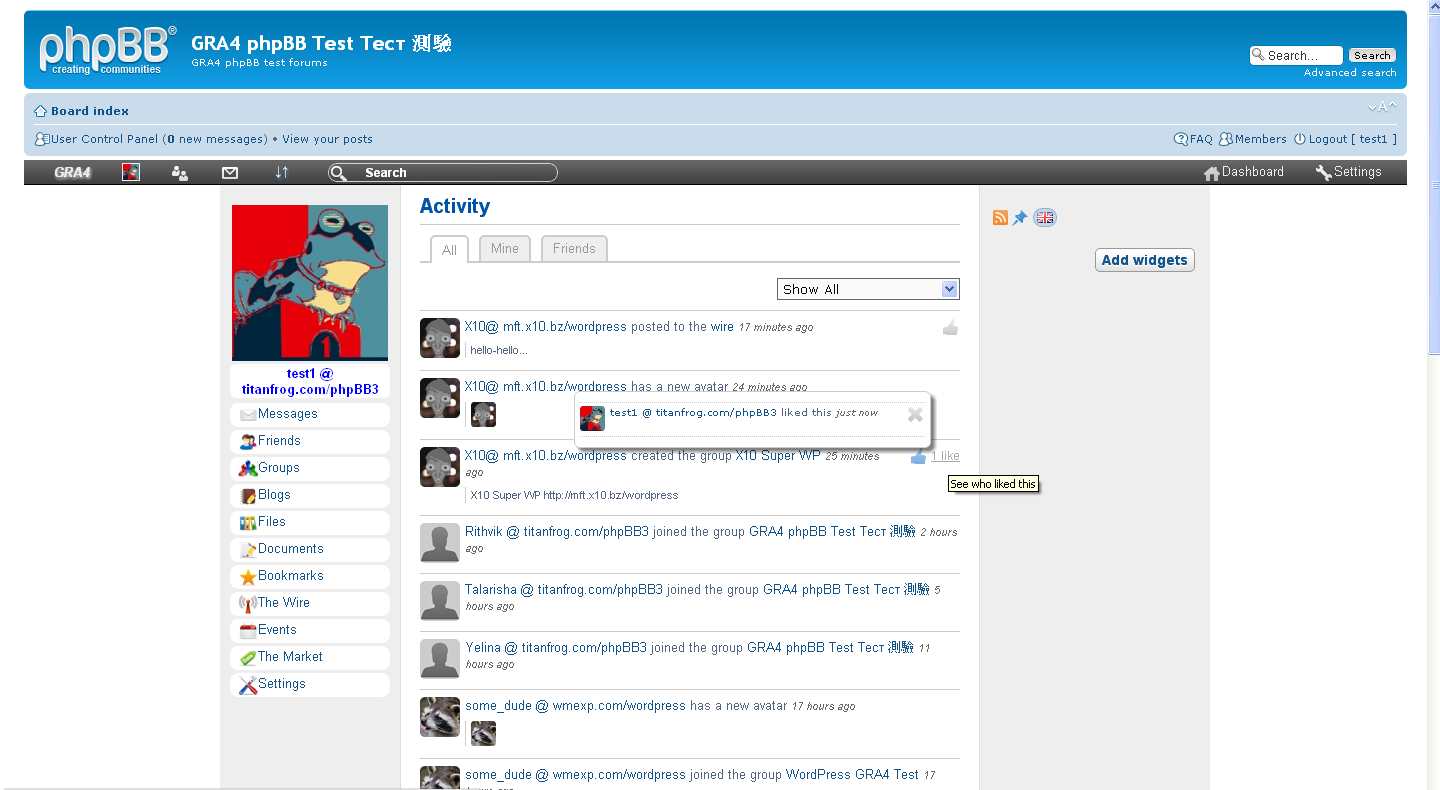Open the mail envelope icon in the GRA4 toolbar
Screen dimensions: 1440x790
point(230,172)
